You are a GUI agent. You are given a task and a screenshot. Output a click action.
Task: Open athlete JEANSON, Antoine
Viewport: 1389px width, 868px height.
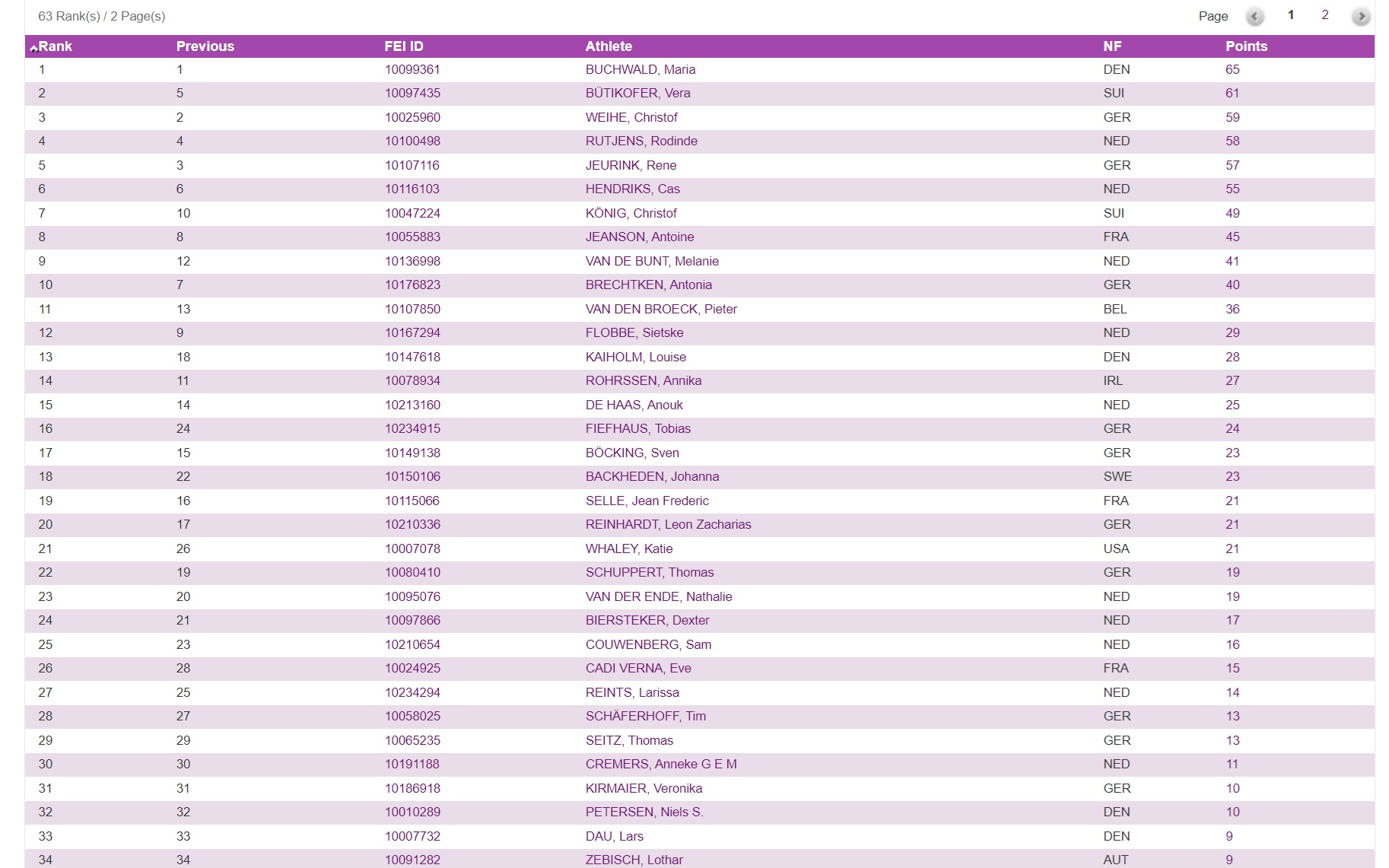tap(640, 237)
